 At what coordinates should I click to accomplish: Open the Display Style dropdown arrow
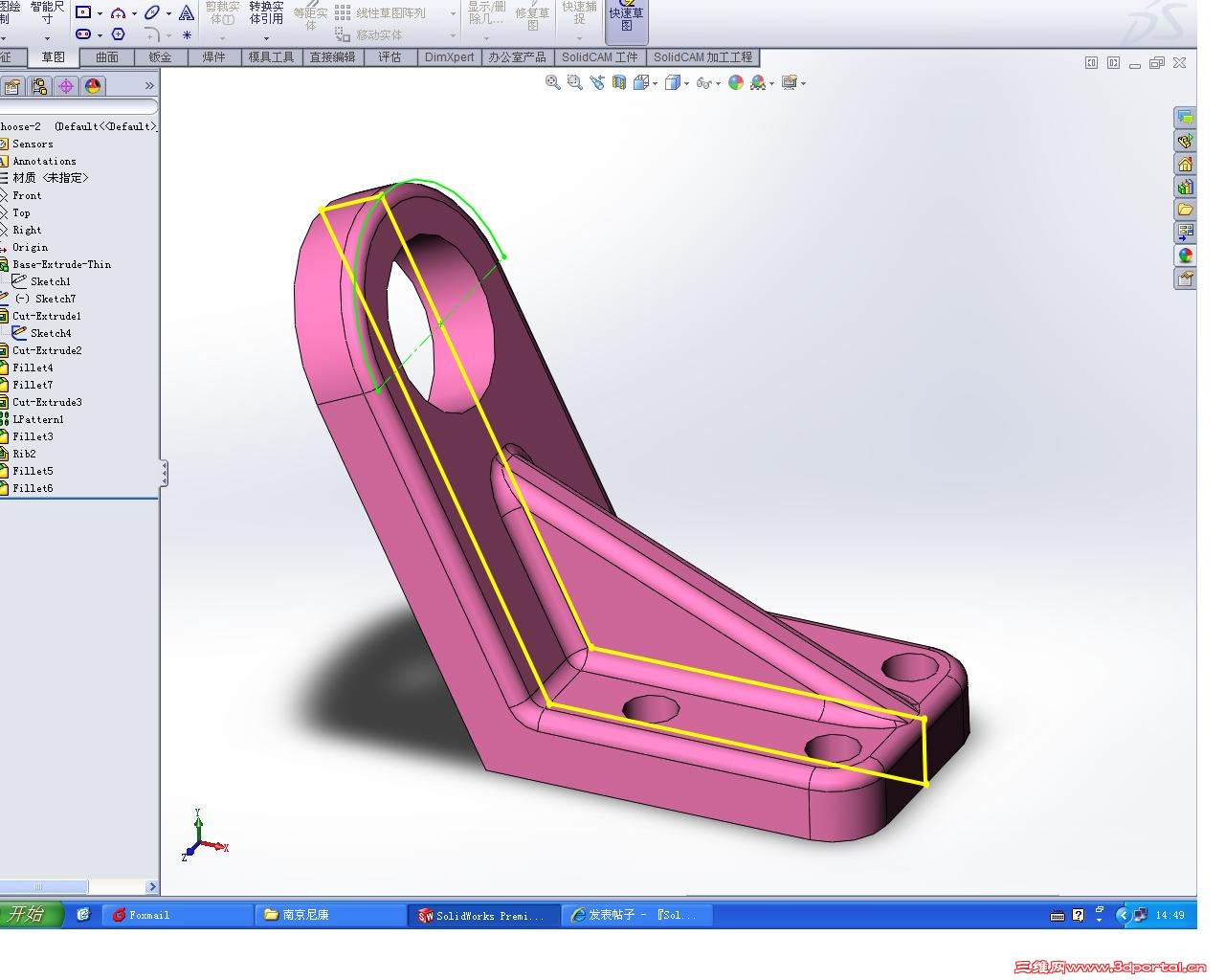pyautogui.click(x=686, y=84)
